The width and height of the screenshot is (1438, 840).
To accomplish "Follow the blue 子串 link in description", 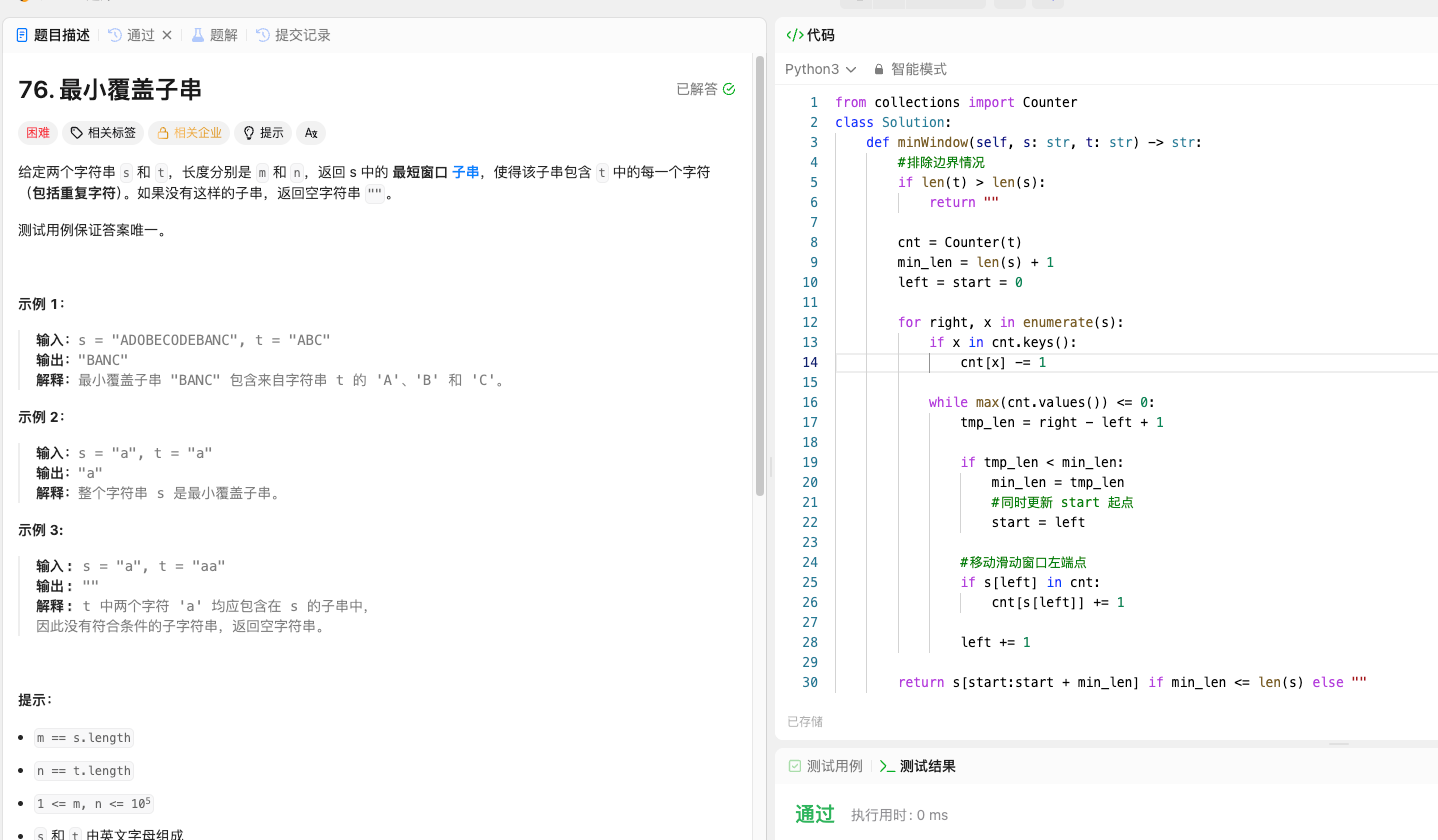I will pos(465,172).
